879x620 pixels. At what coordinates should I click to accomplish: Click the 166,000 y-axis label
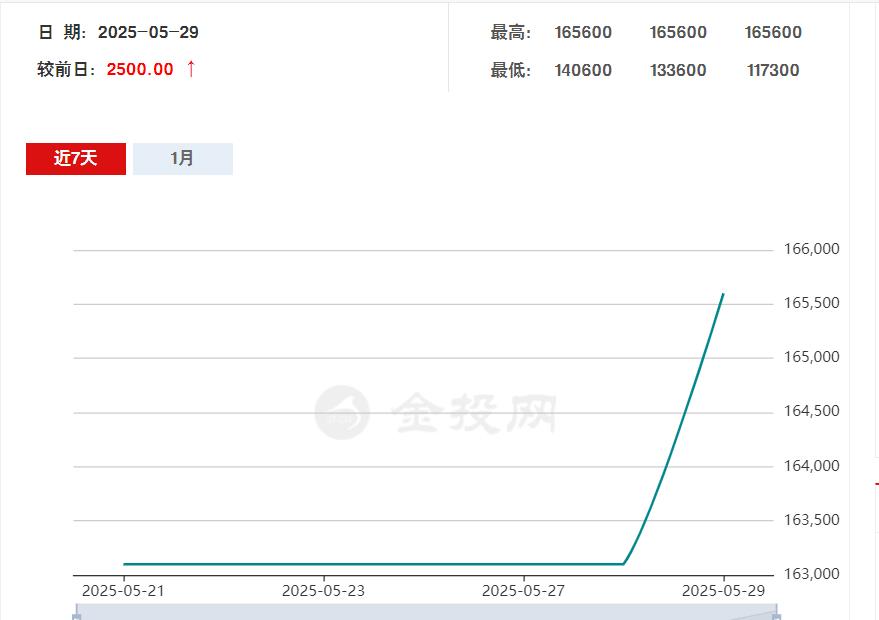pos(811,249)
